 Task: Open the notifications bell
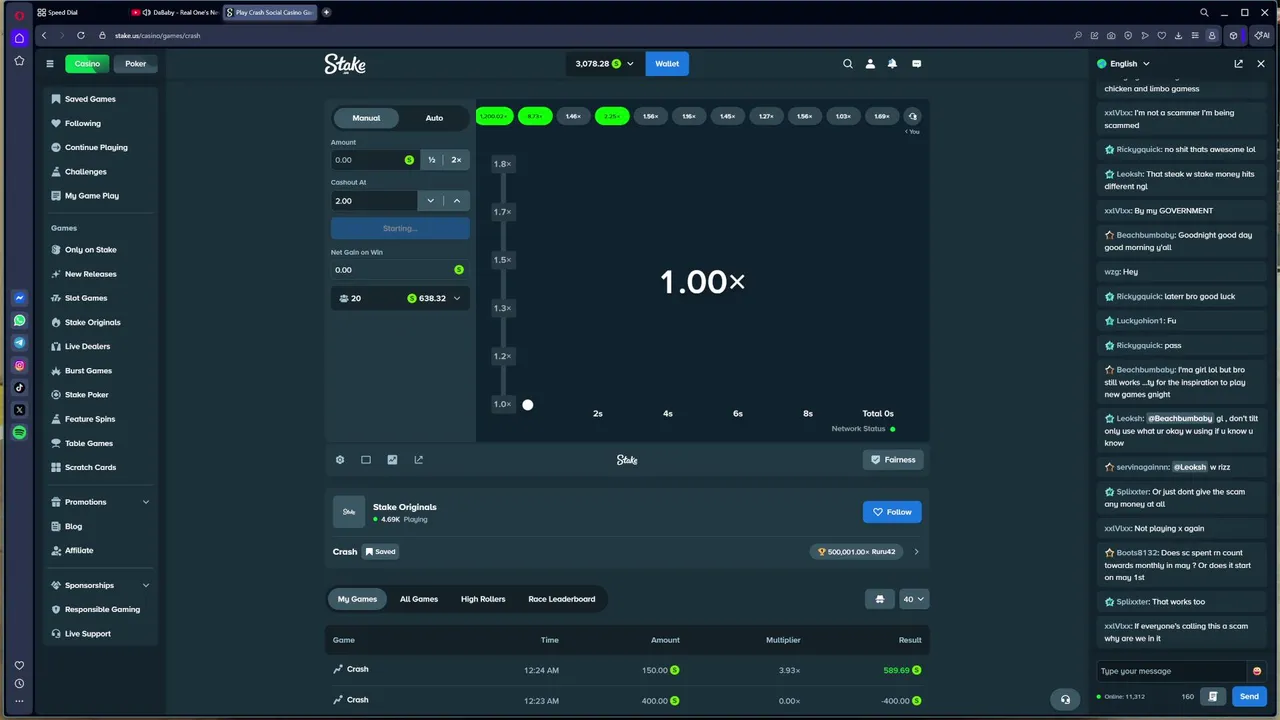pos(892,64)
